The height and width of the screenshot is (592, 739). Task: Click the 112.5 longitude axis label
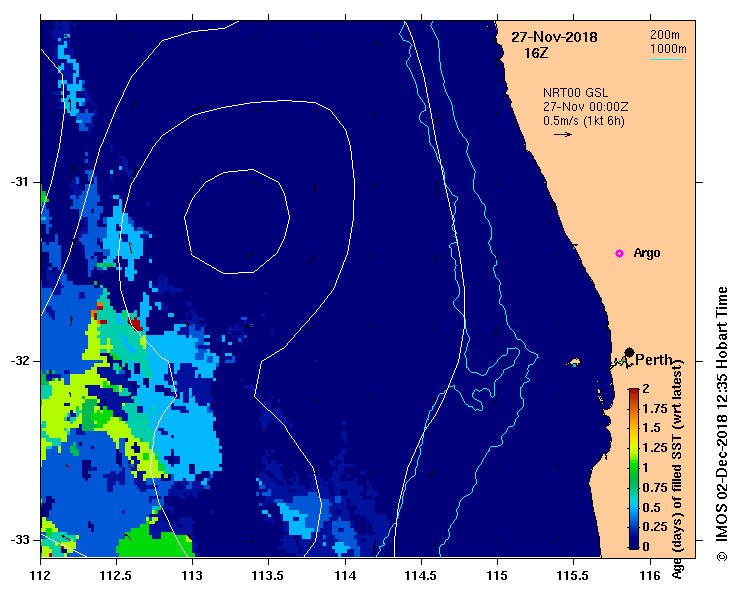(116, 576)
